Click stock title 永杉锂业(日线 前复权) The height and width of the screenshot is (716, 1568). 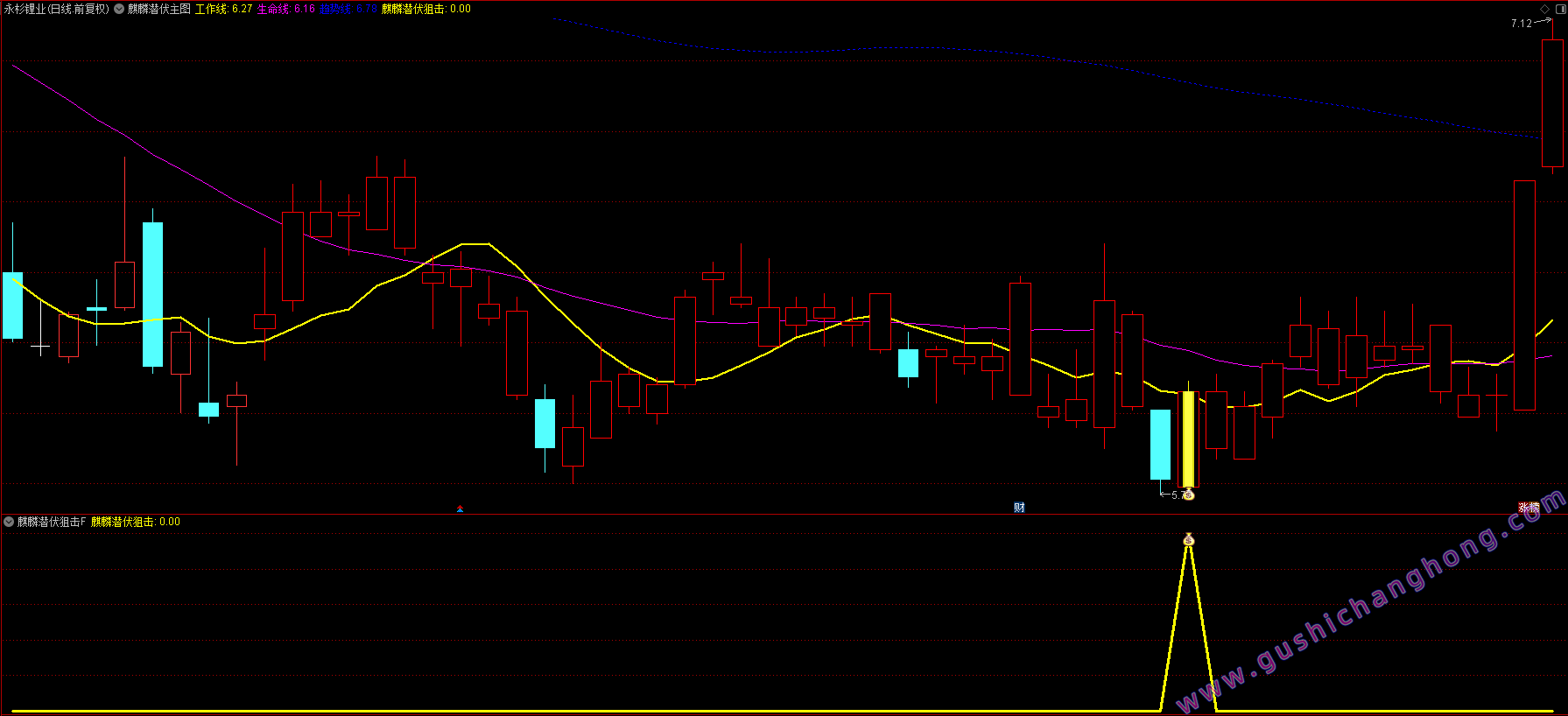point(57,9)
